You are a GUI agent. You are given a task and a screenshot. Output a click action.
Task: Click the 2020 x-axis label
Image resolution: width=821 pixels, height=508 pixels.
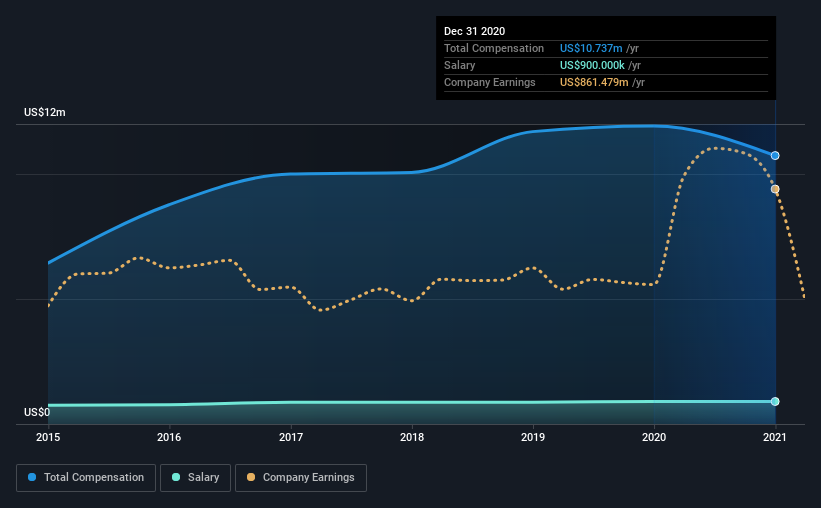pyautogui.click(x=654, y=437)
